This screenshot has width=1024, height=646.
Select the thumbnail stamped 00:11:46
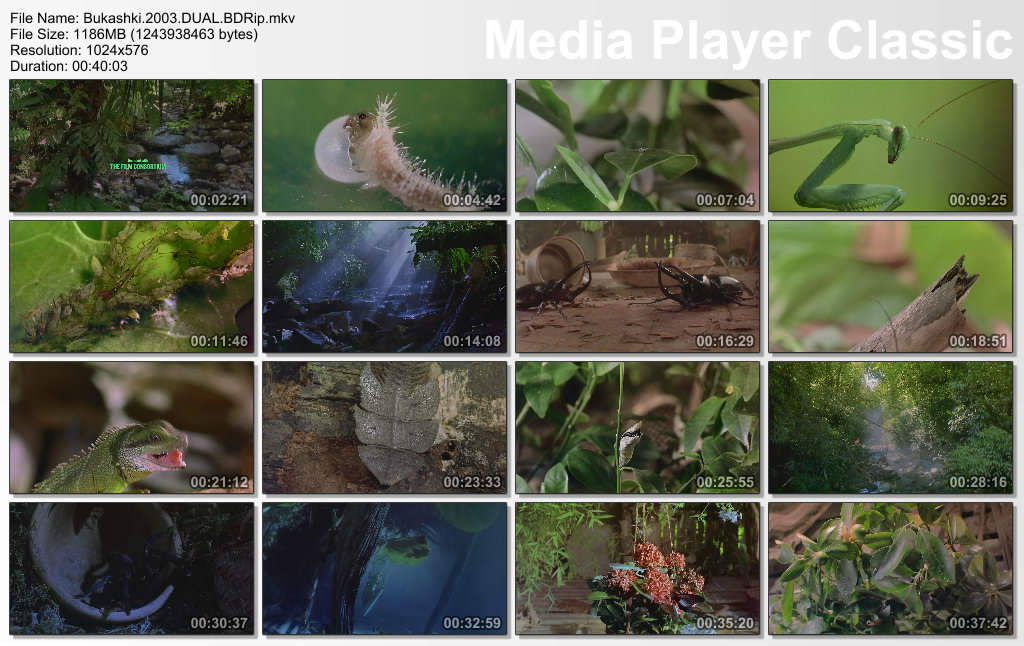tap(131, 287)
